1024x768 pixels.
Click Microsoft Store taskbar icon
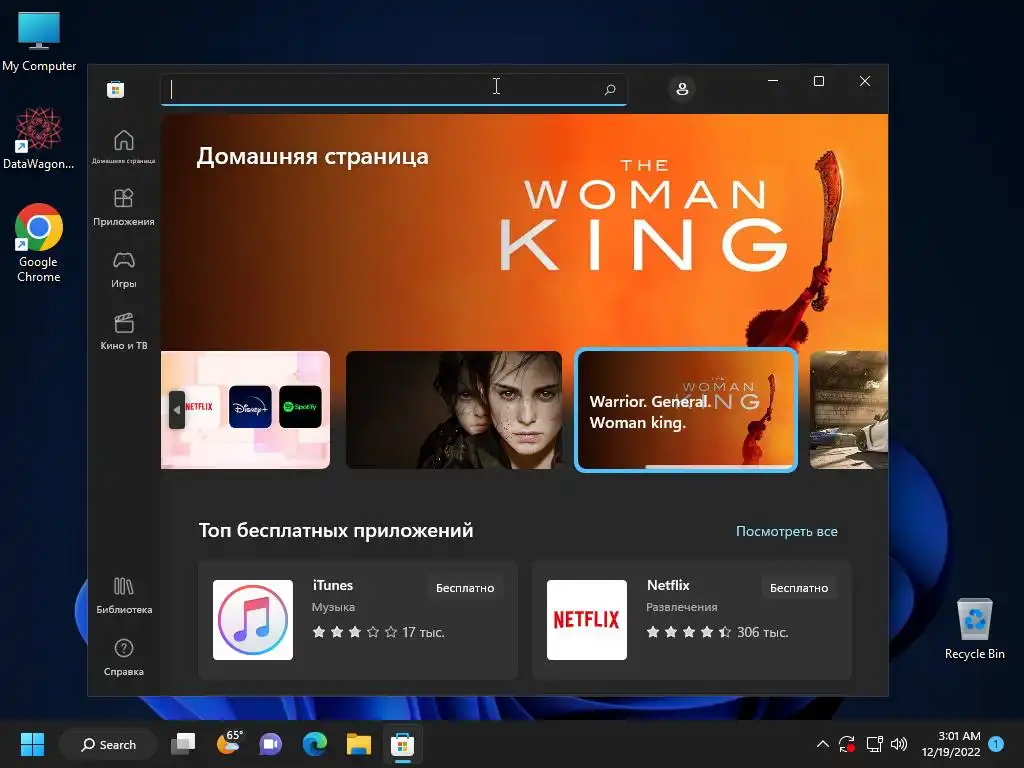click(402, 744)
